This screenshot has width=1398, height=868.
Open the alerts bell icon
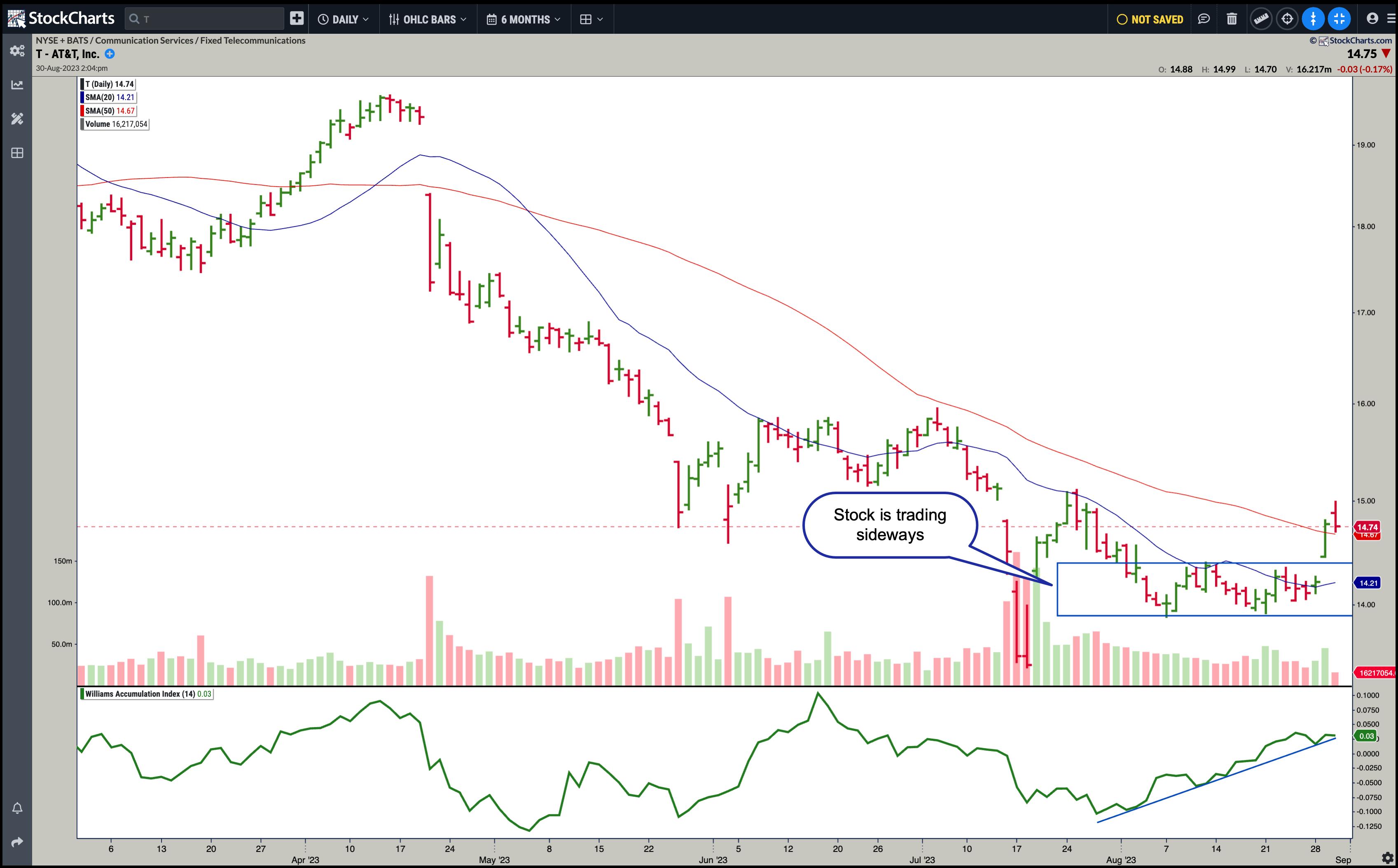click(17, 808)
